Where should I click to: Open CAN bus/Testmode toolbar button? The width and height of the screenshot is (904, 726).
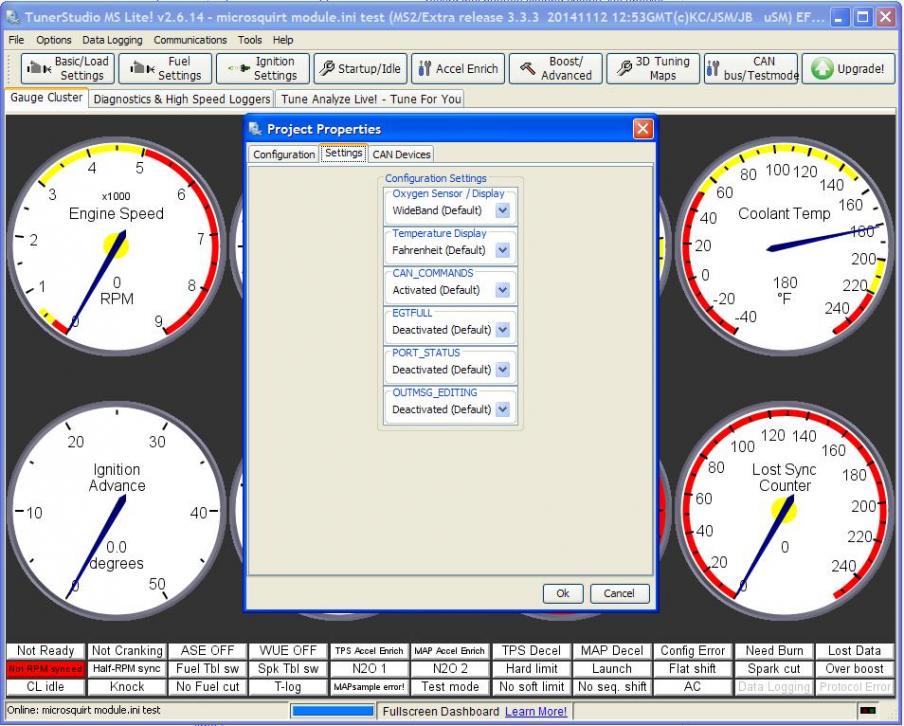coord(750,68)
